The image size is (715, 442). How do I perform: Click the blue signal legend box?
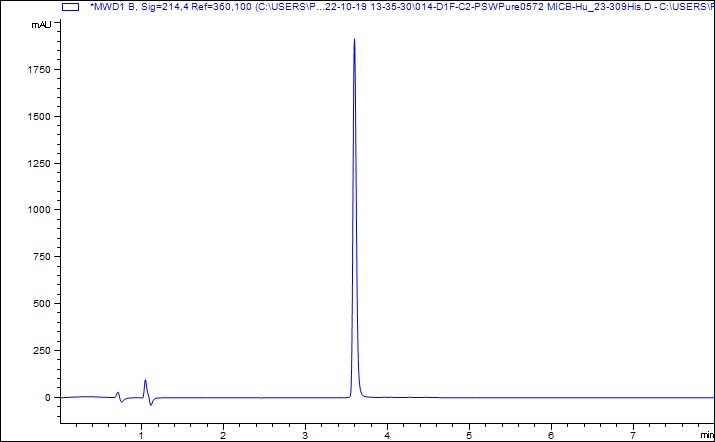click(70, 6)
